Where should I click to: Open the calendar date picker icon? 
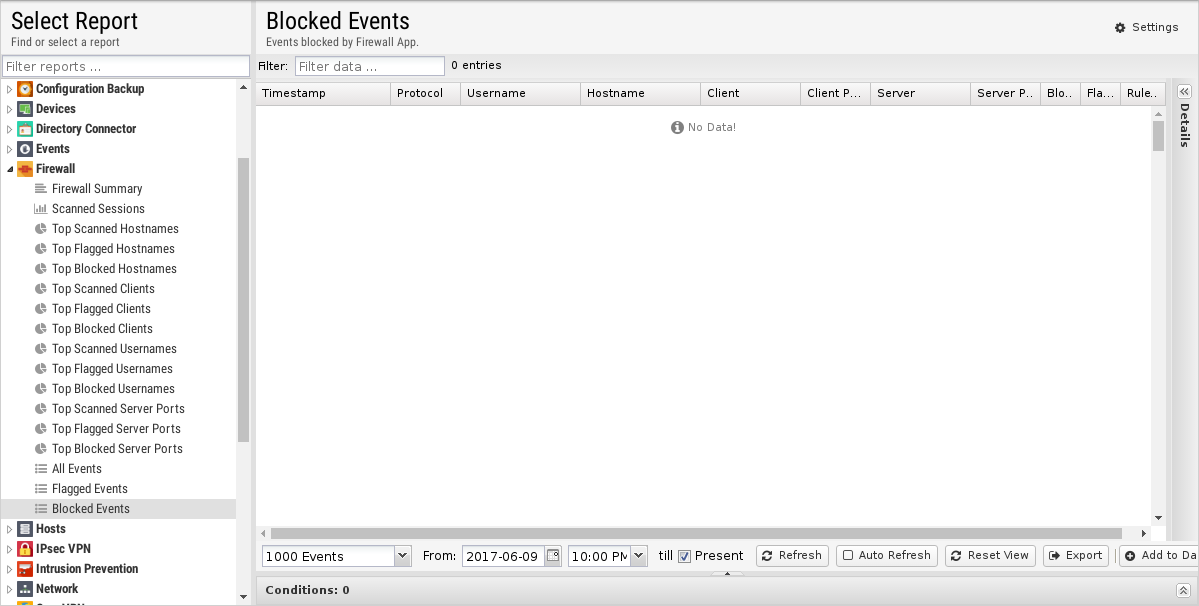click(552, 556)
